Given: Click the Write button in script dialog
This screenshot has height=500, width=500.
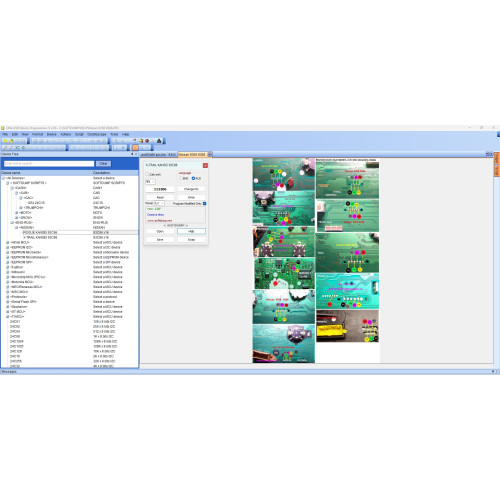Looking at the screenshot, I should tap(191, 197).
